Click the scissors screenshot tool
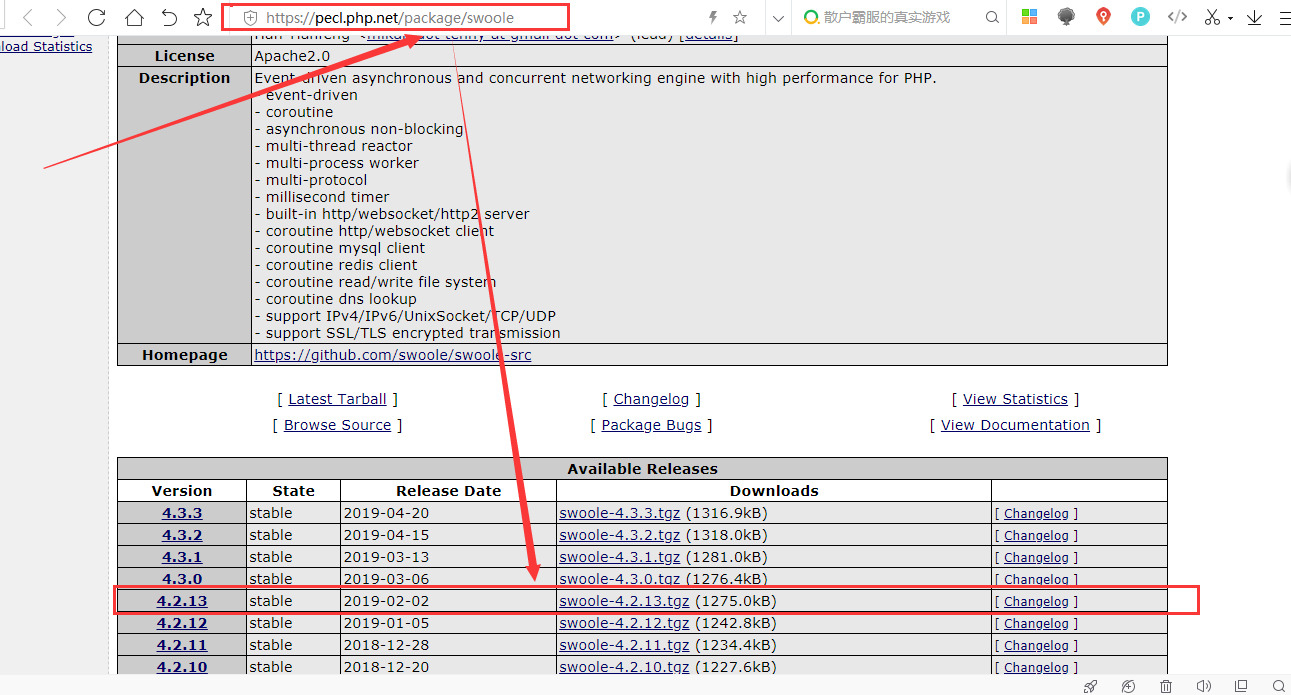This screenshot has width=1291, height=695. click(1212, 17)
